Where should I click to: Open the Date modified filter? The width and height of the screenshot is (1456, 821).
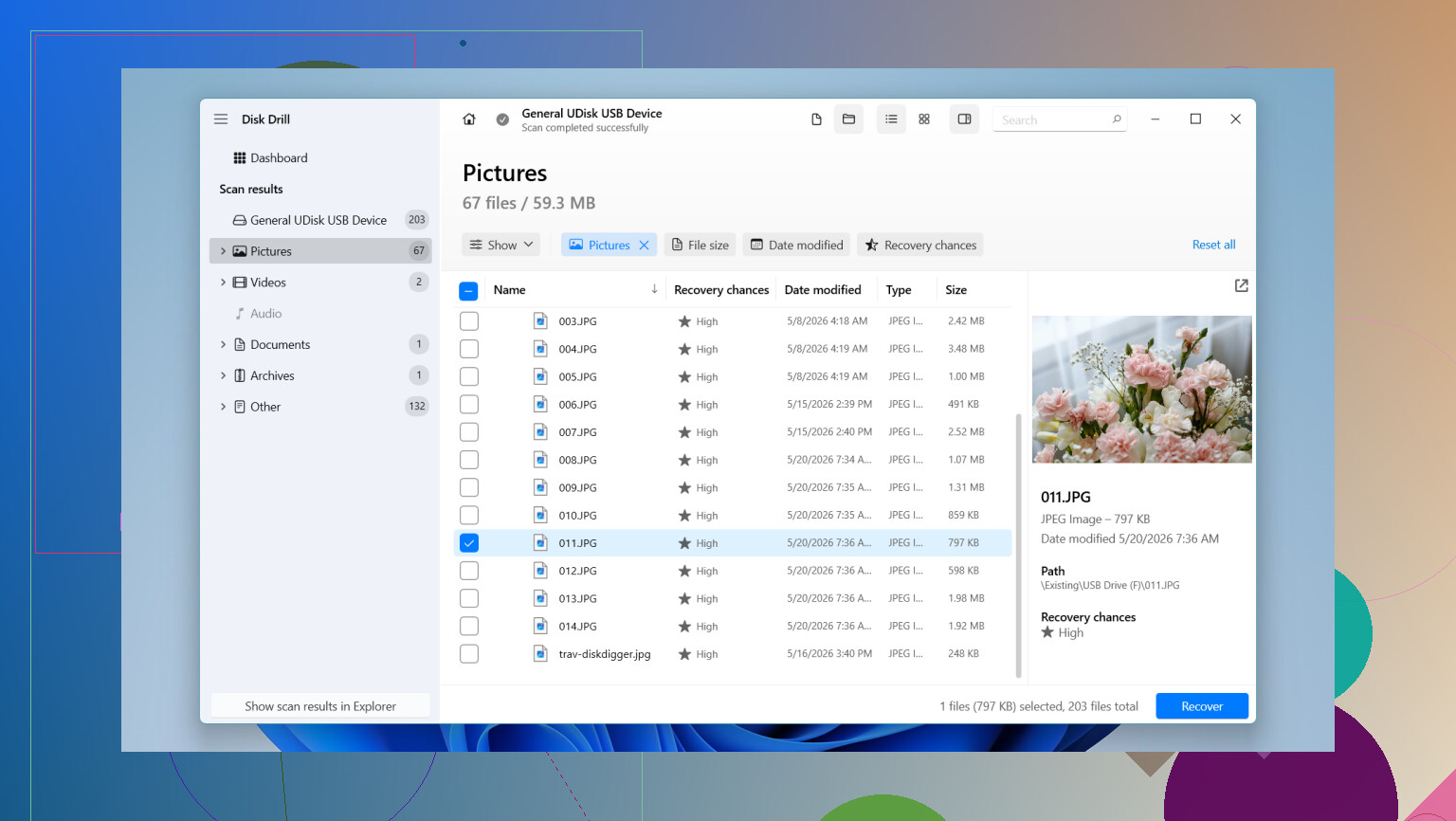(x=796, y=245)
